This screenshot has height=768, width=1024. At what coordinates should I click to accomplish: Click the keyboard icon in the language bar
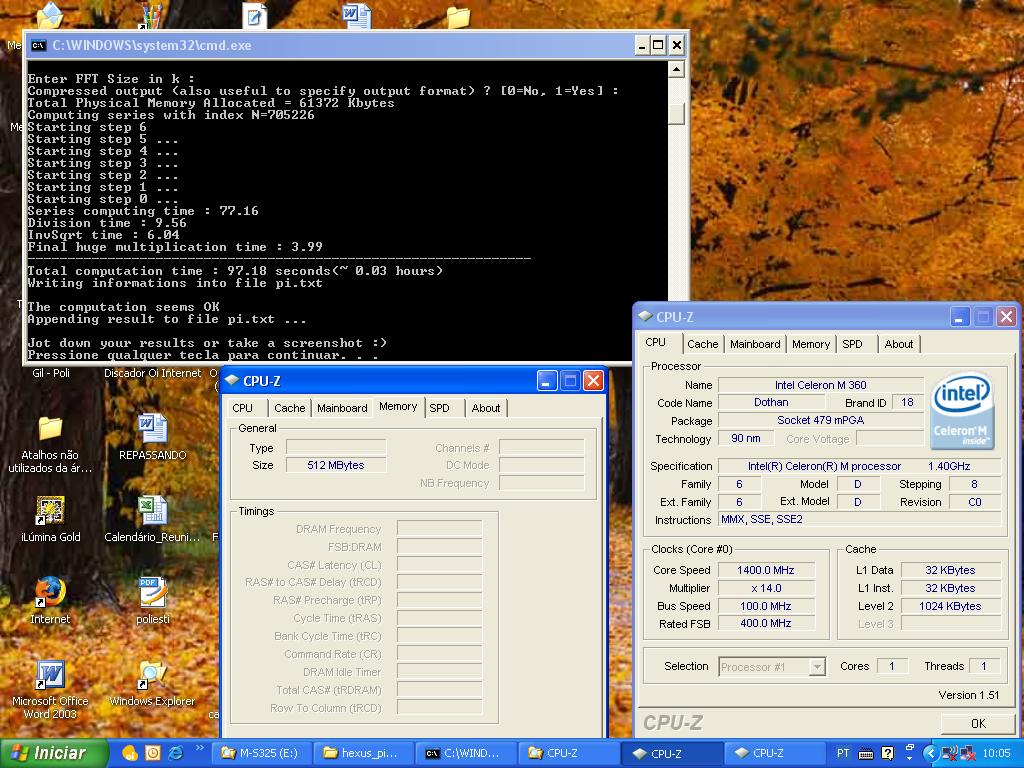coord(866,754)
